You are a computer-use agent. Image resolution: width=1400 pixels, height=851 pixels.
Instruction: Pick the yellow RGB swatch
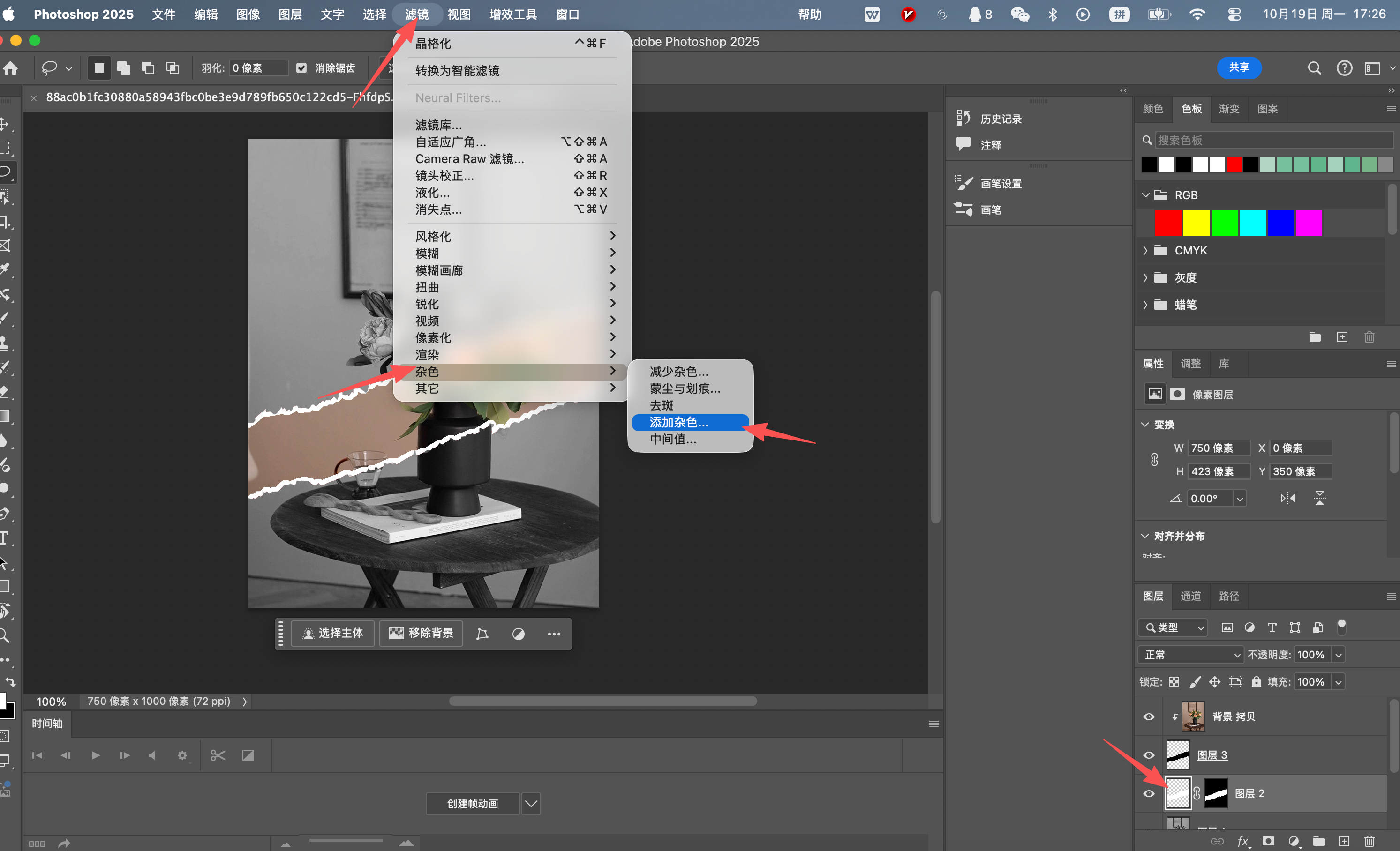(x=1196, y=223)
